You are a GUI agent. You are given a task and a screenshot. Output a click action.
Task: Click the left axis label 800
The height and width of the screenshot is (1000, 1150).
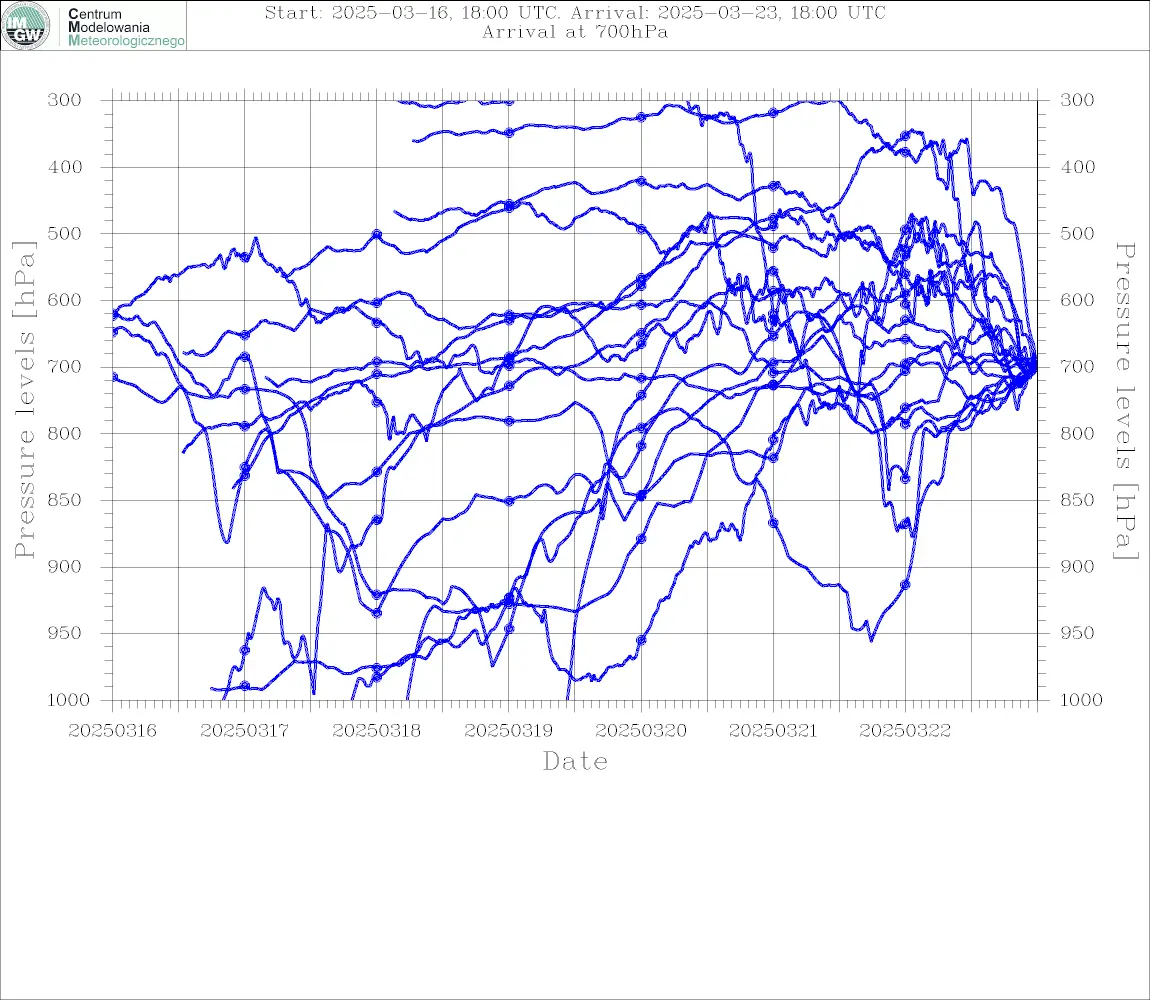[65, 433]
